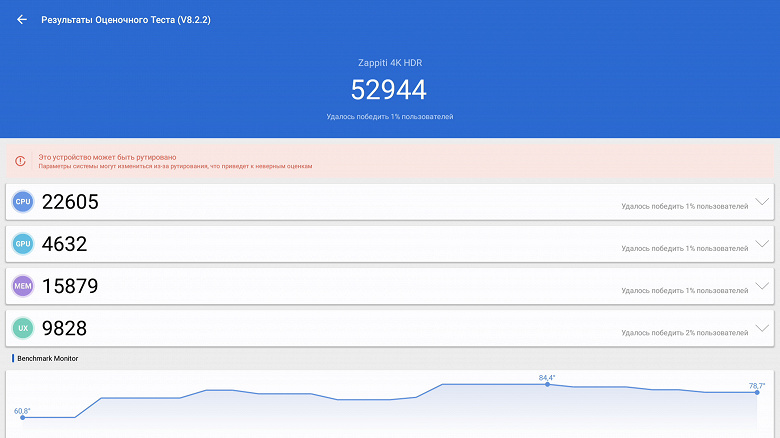Click the 60,8° starting temperature point
780x438 pixels.
point(22,417)
